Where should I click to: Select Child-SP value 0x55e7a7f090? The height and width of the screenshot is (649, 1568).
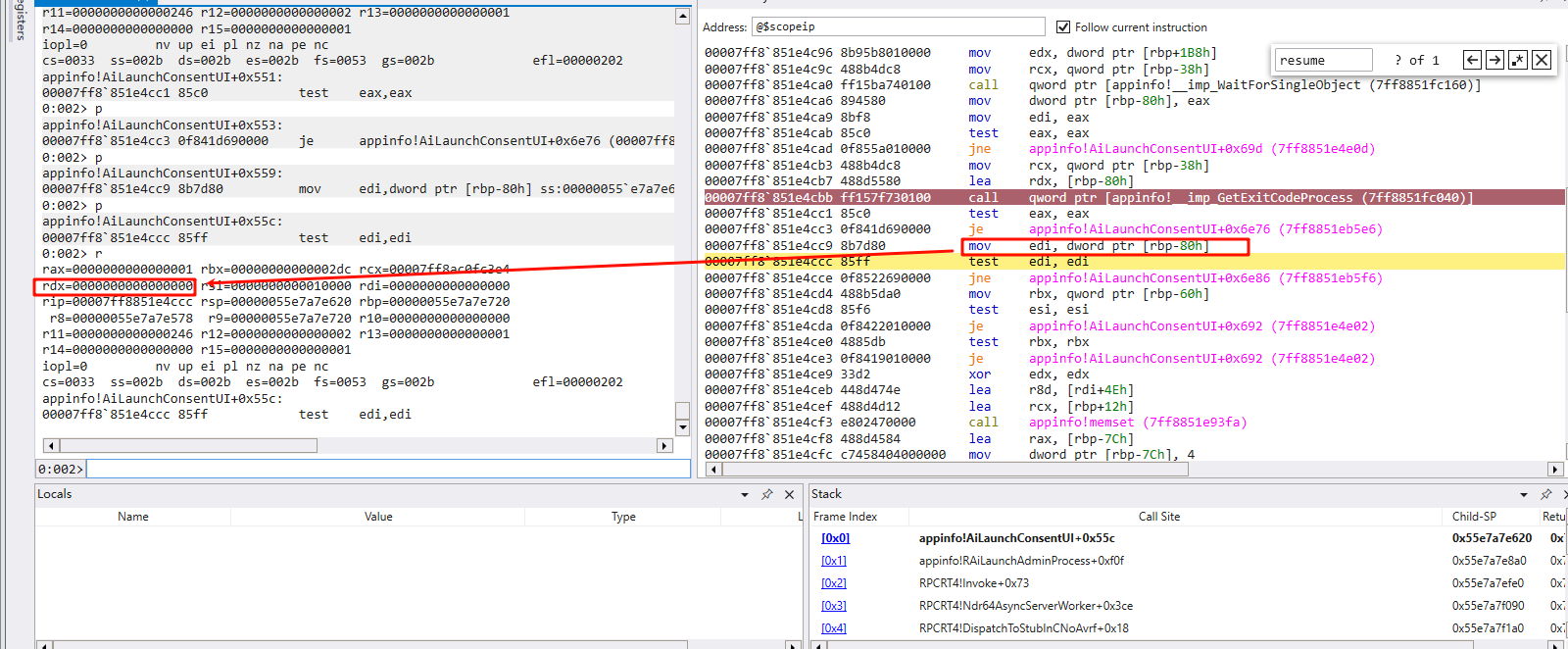[x=1489, y=606]
